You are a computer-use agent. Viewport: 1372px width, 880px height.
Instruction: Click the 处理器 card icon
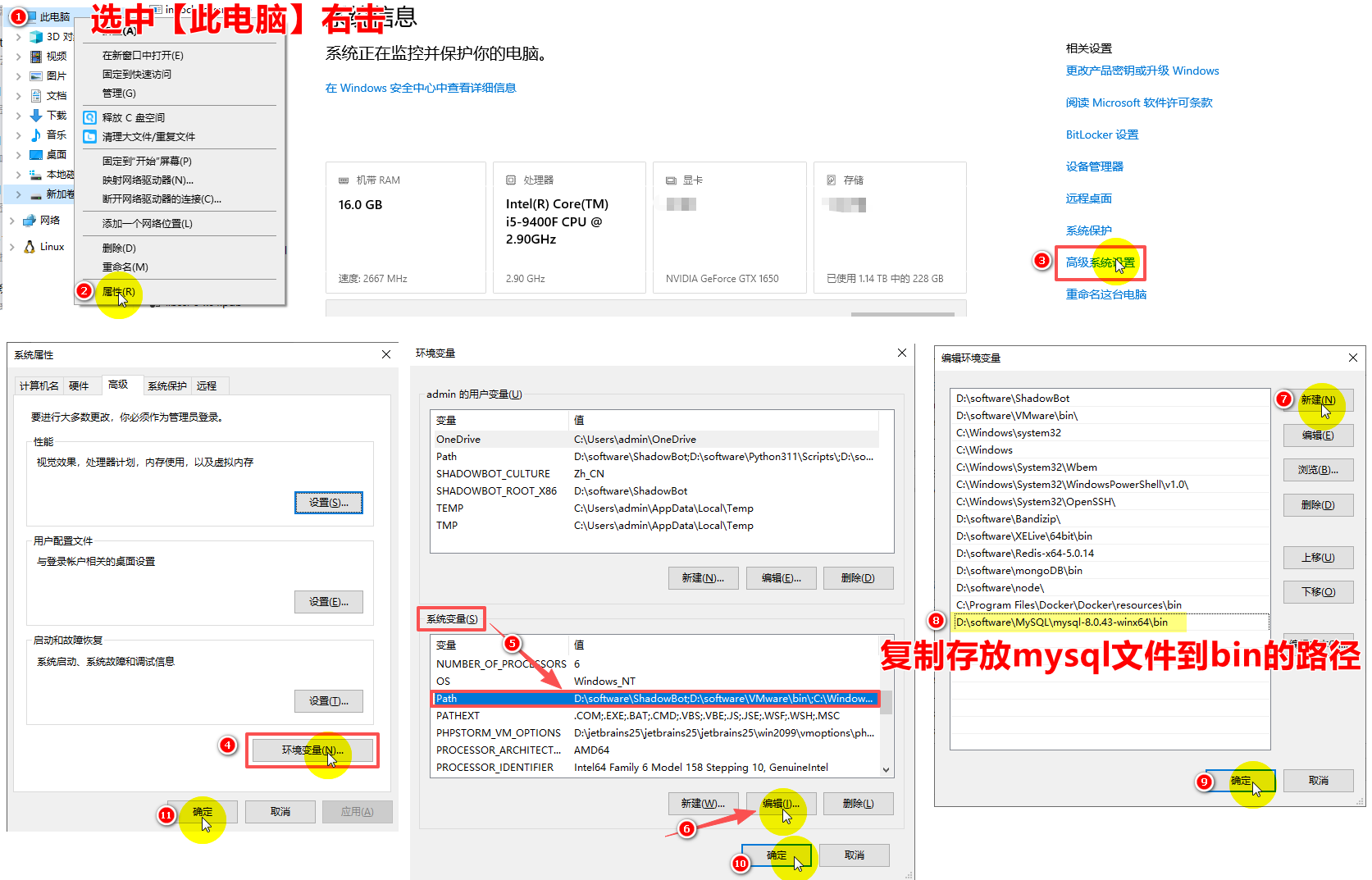click(511, 180)
